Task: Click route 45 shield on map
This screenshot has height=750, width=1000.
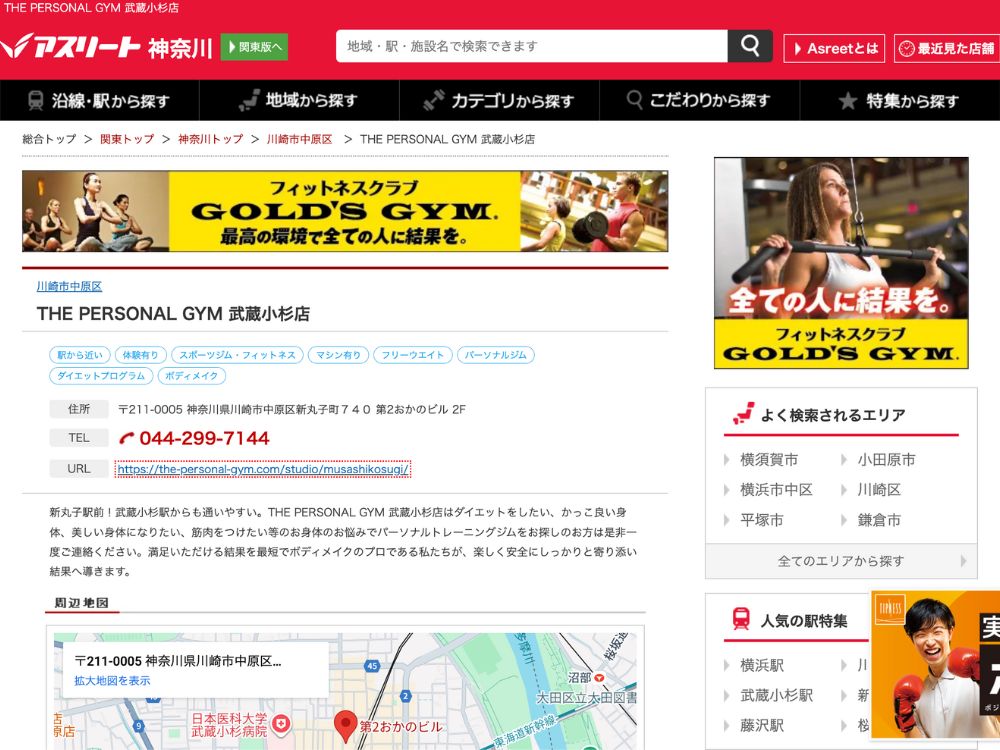Action: point(372,666)
